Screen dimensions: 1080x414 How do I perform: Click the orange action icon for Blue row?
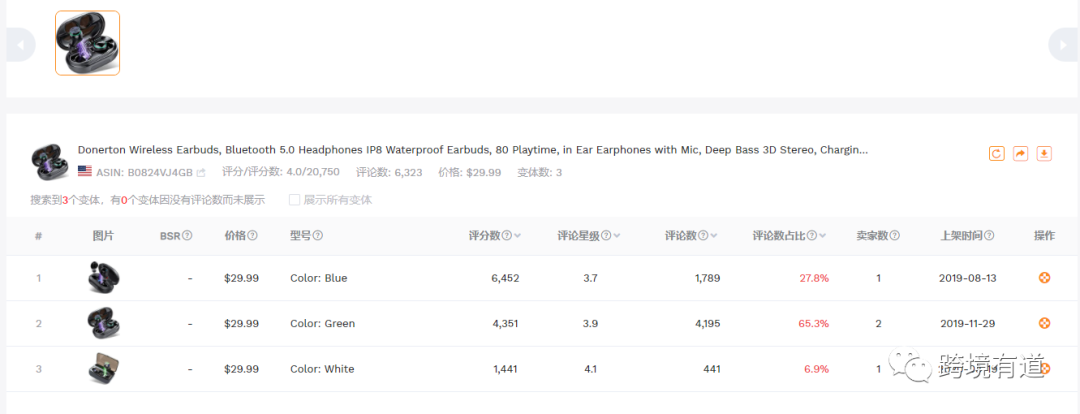(x=1044, y=278)
